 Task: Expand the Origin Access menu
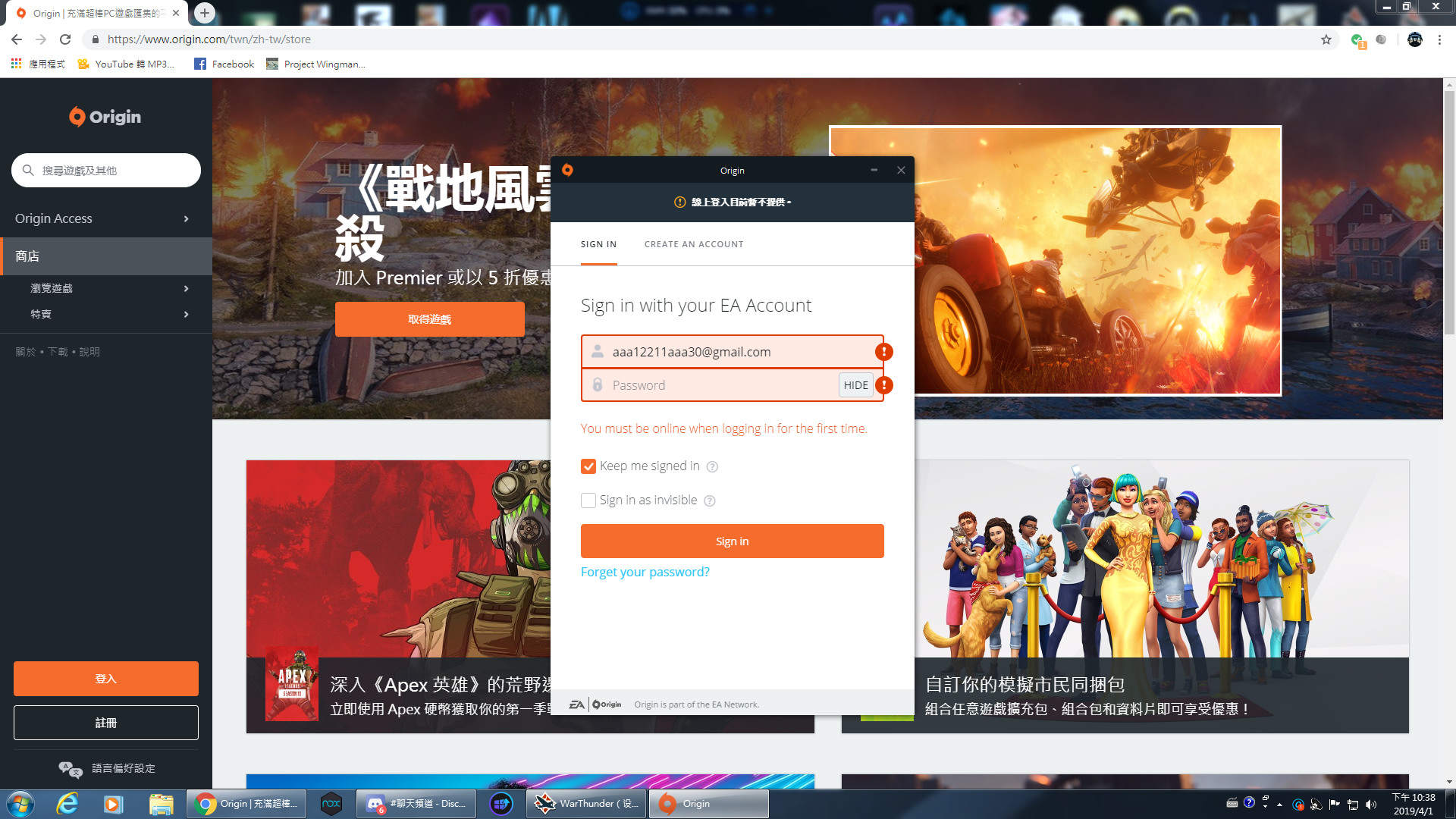[106, 218]
